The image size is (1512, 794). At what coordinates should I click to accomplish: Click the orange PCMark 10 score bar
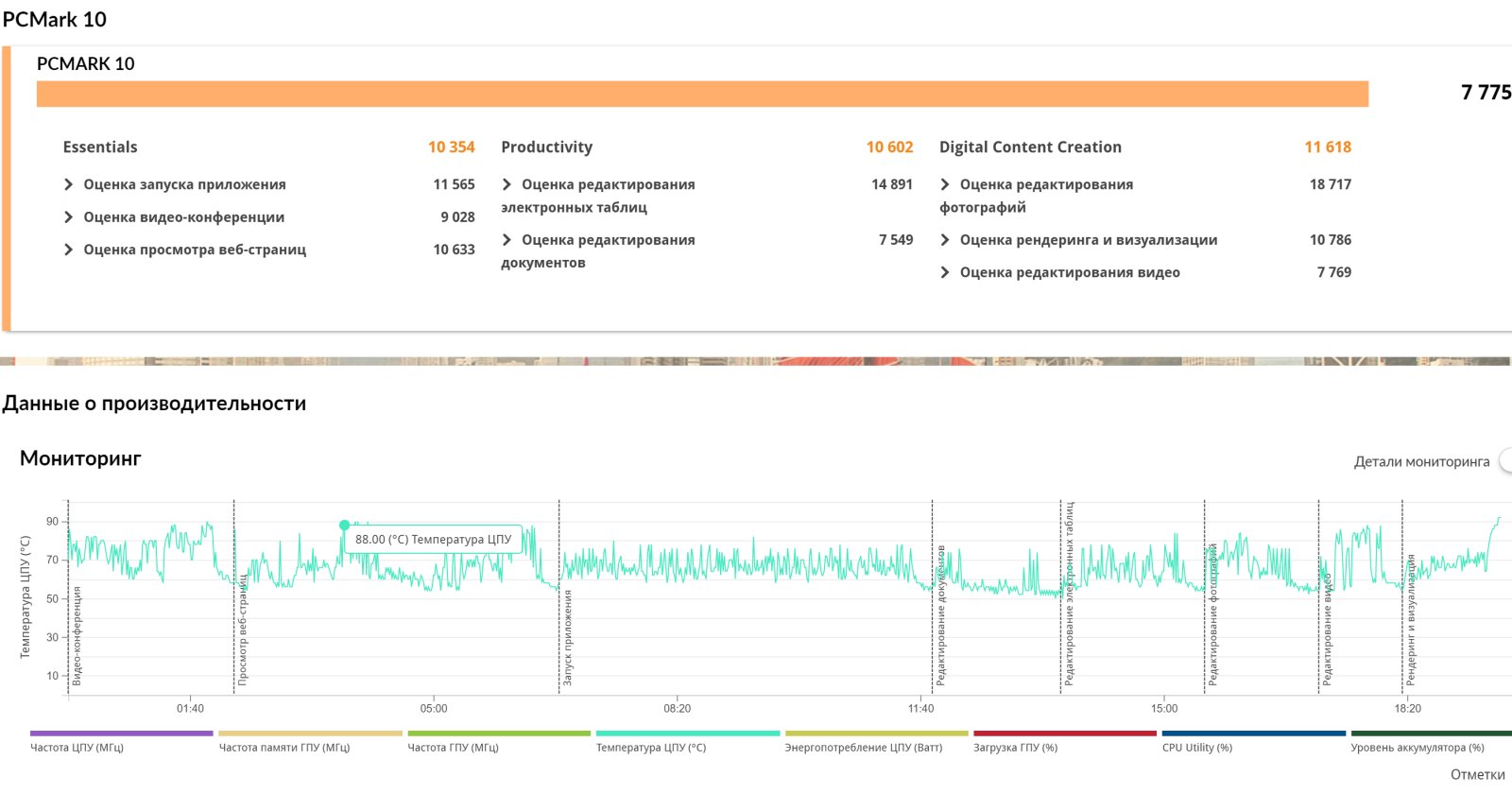[702, 94]
